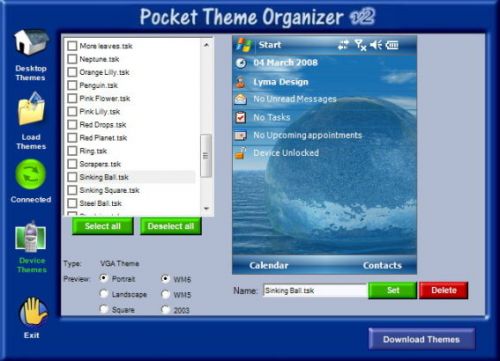Viewport: 500px width, 361px height.
Task: Click the Calendar softkey in preview
Action: (269, 265)
